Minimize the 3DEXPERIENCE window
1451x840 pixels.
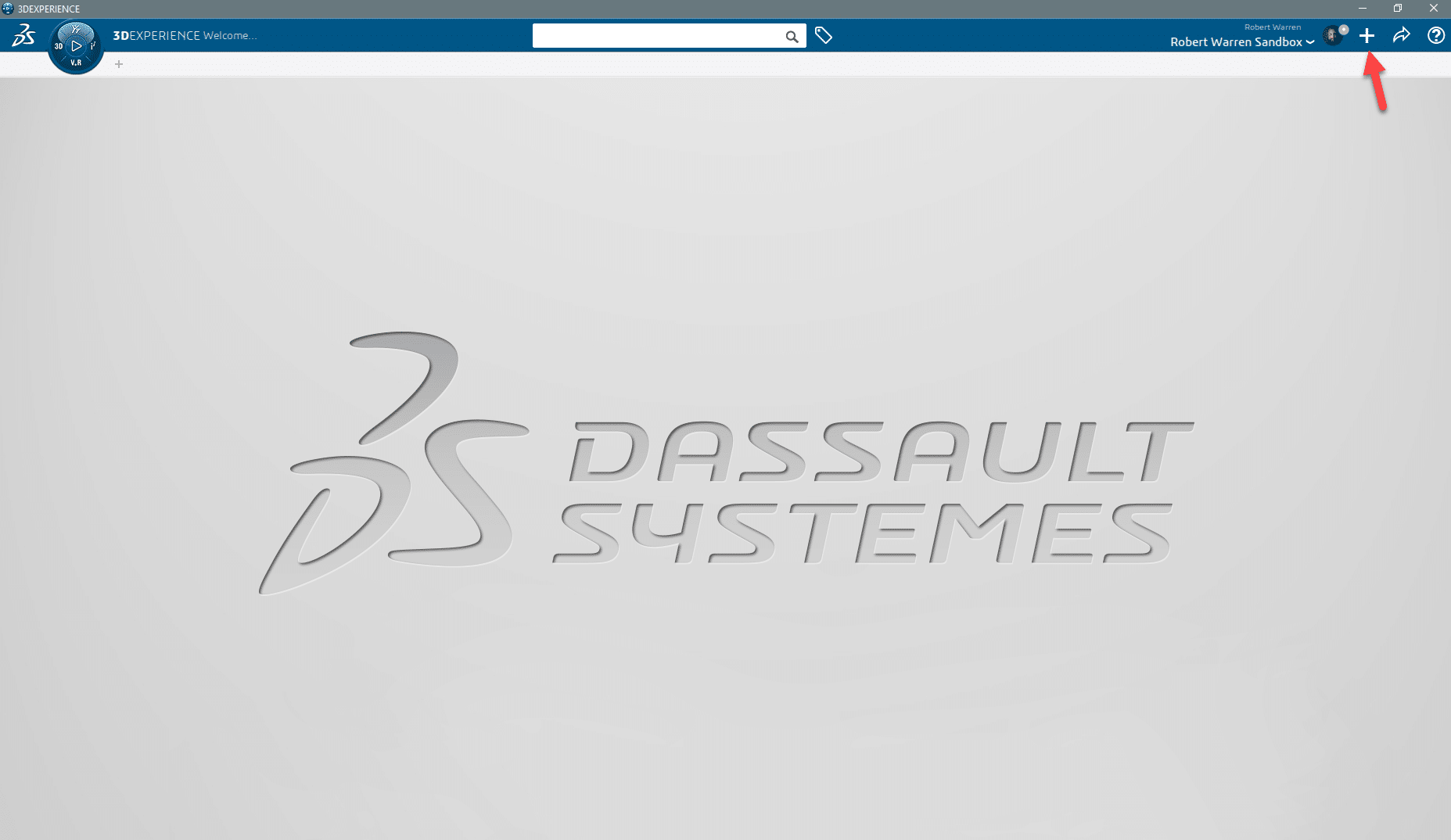pyautogui.click(x=1363, y=9)
